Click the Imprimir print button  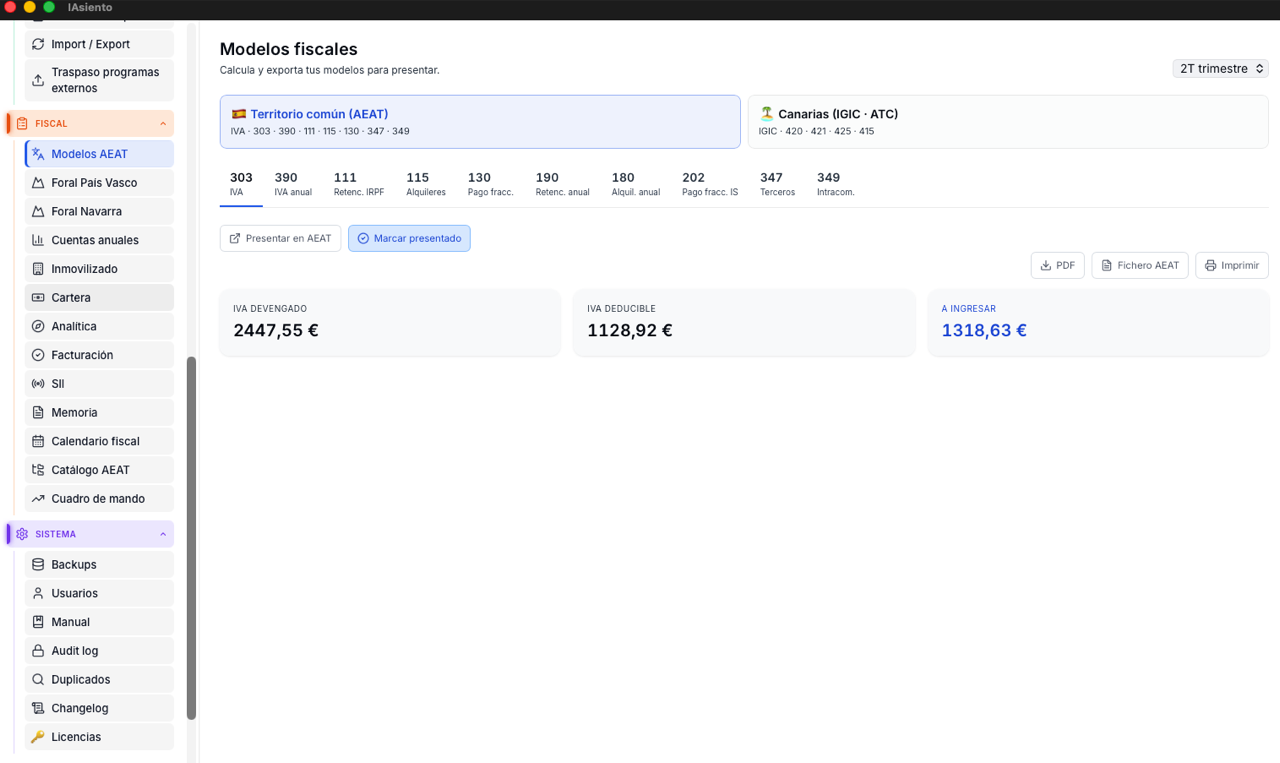click(x=1232, y=265)
